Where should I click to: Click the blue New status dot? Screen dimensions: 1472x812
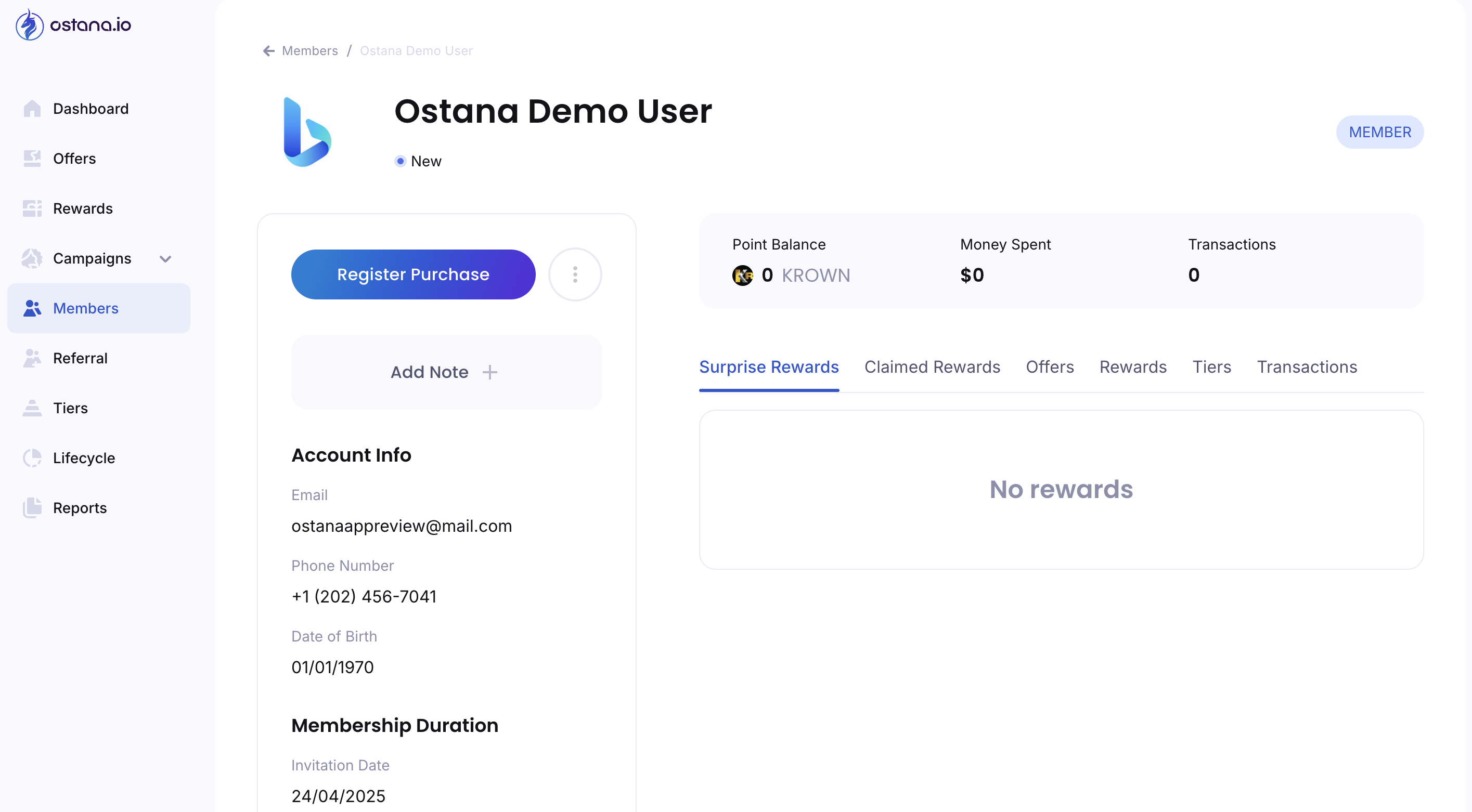tap(401, 161)
